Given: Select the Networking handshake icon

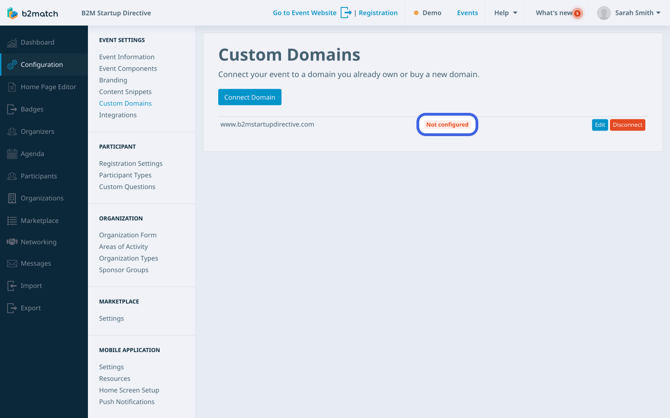Looking at the screenshot, I should click(12, 242).
